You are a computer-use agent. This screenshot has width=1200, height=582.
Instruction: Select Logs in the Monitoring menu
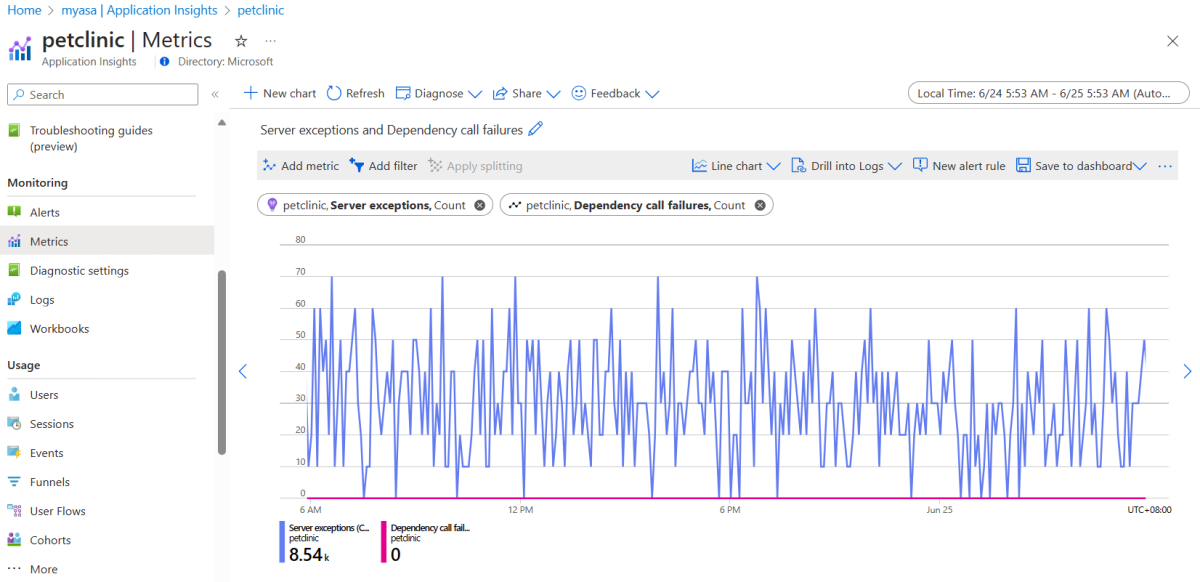tap(42, 300)
